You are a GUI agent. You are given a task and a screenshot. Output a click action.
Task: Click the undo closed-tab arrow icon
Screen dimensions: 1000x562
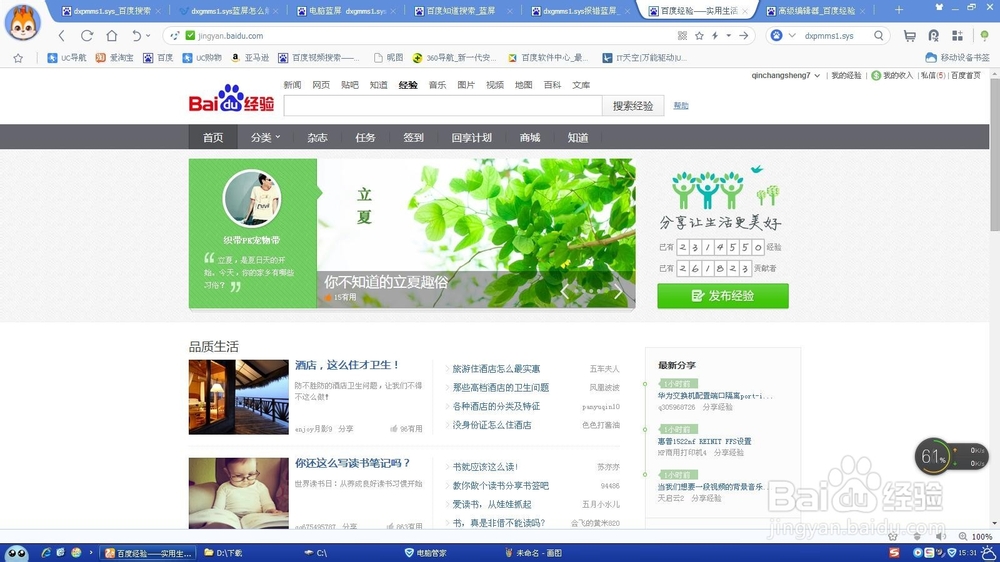(136, 36)
